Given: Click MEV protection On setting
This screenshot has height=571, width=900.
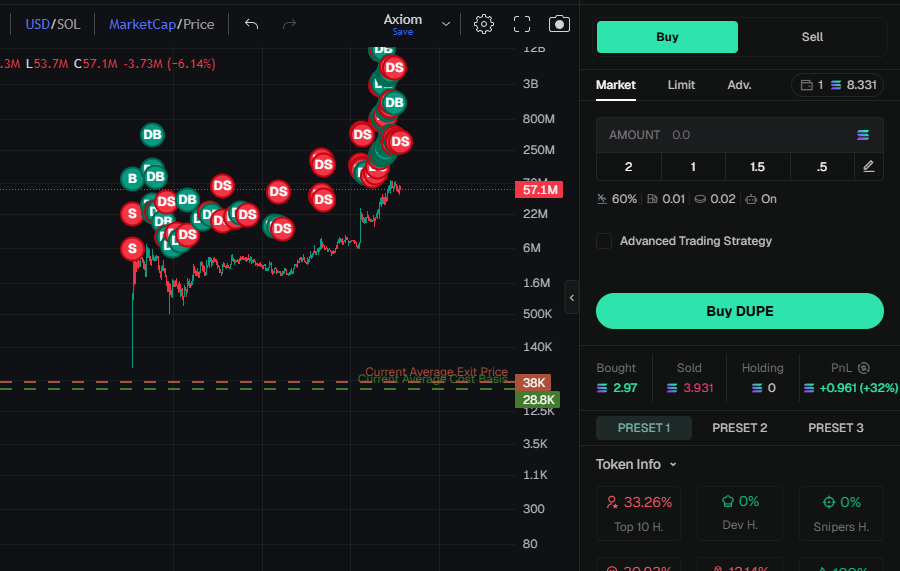Looking at the screenshot, I should [761, 199].
